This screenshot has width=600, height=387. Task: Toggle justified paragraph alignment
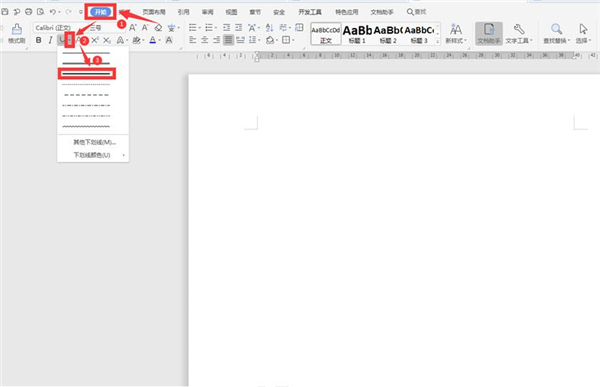click(228, 40)
